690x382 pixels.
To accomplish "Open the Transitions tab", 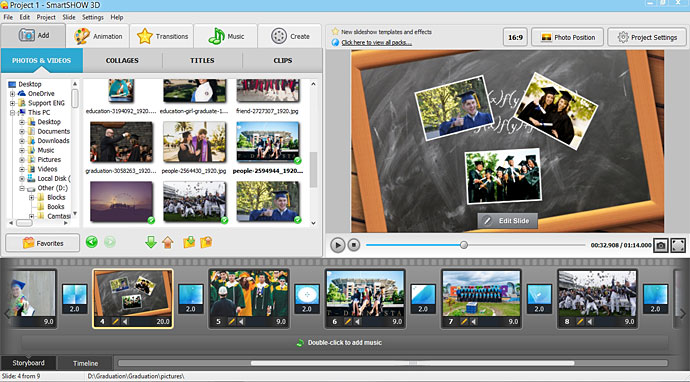I will coord(162,36).
